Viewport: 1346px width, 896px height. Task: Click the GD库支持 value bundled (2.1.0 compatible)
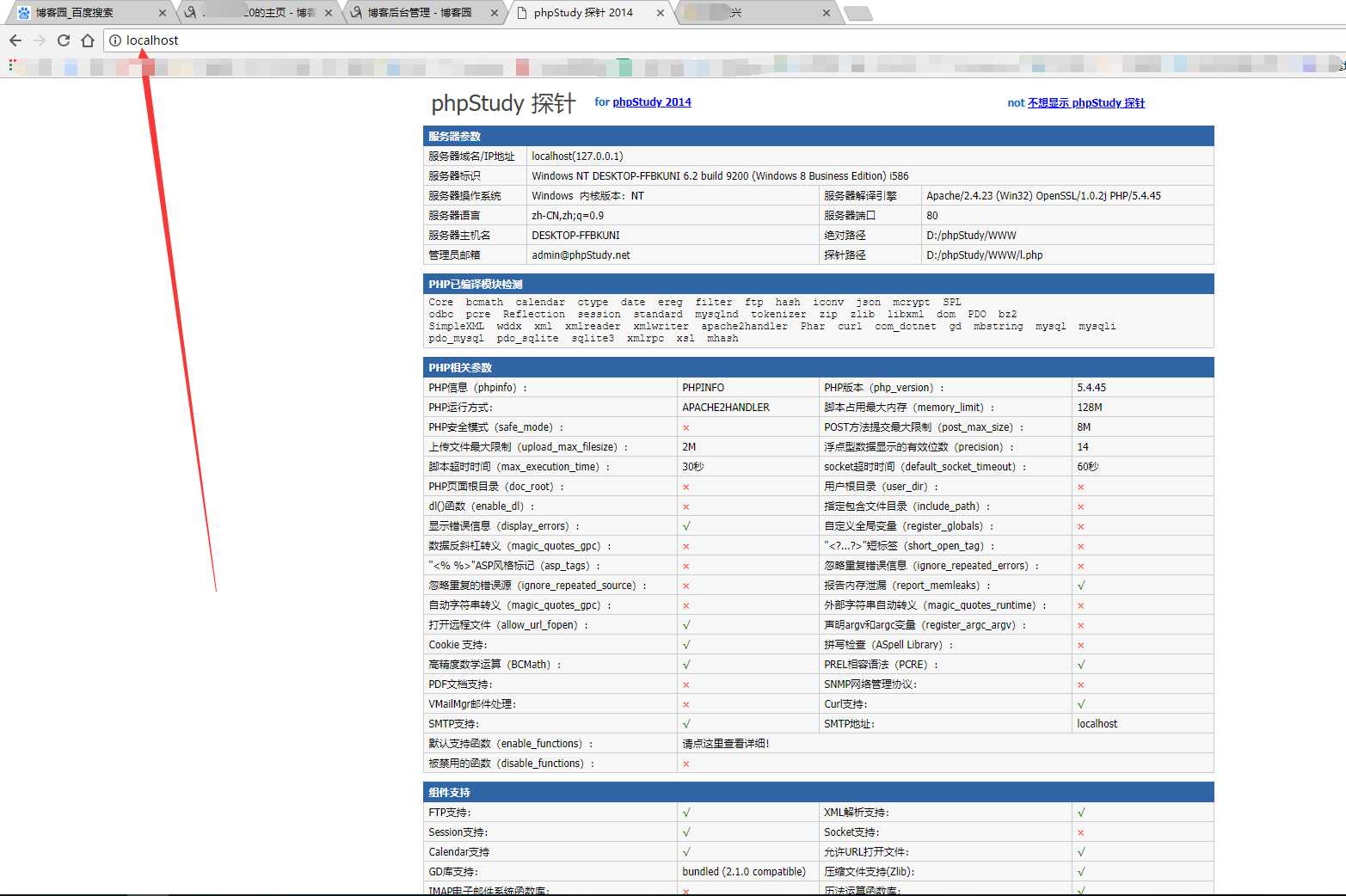click(744, 872)
